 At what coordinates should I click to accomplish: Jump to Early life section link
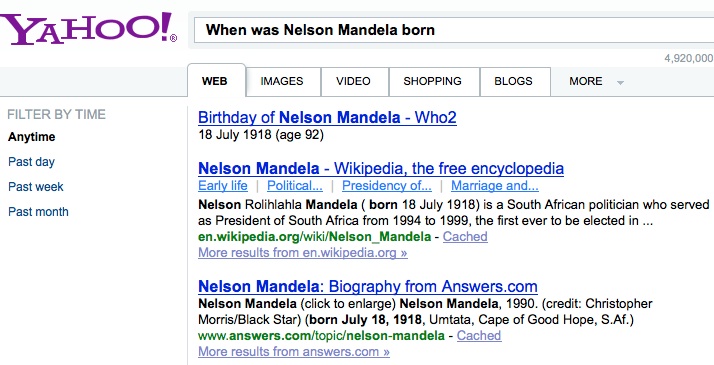tap(223, 186)
